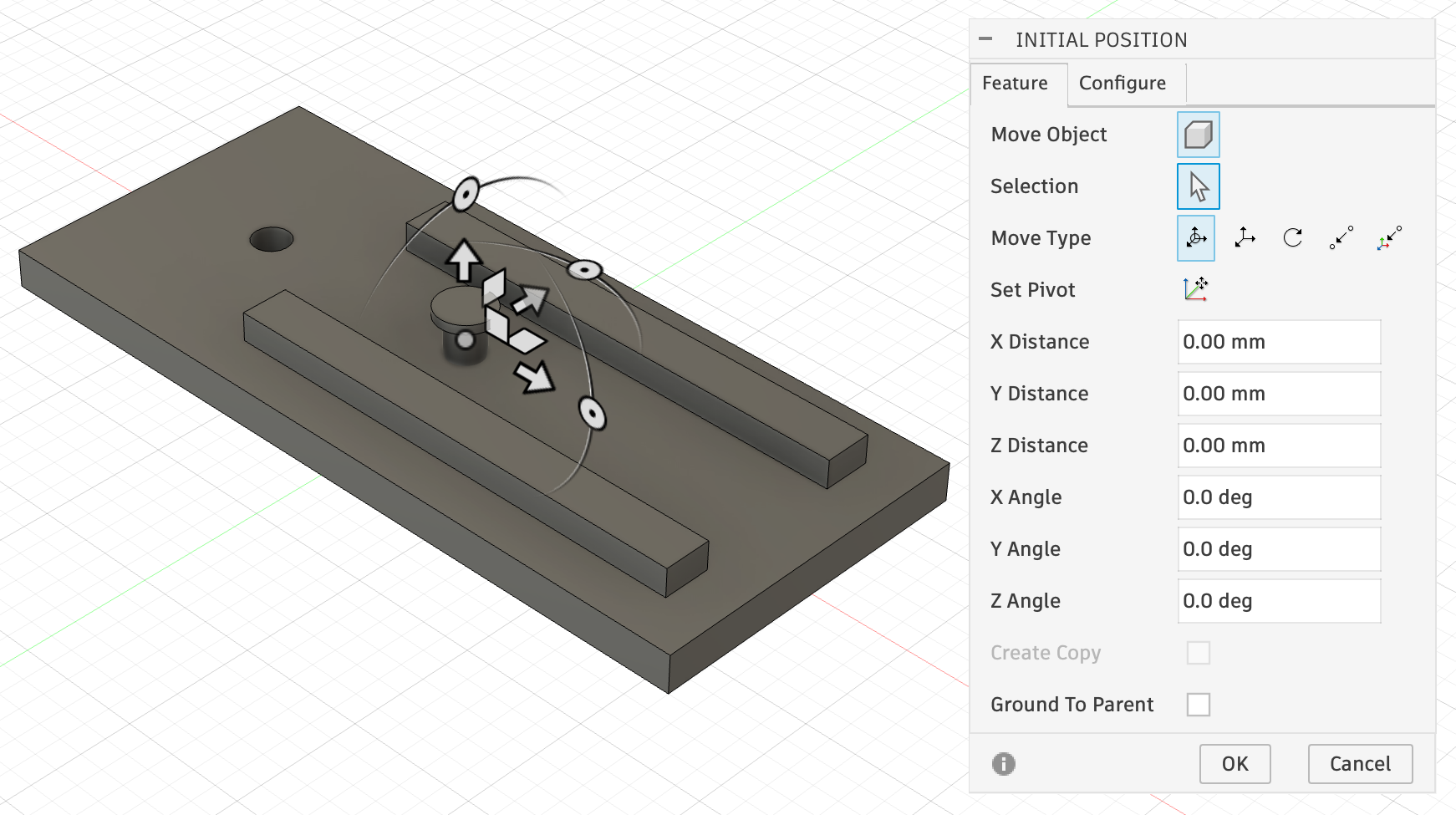Click the upper planar move square handle
This screenshot has height=815, width=1456.
[494, 288]
